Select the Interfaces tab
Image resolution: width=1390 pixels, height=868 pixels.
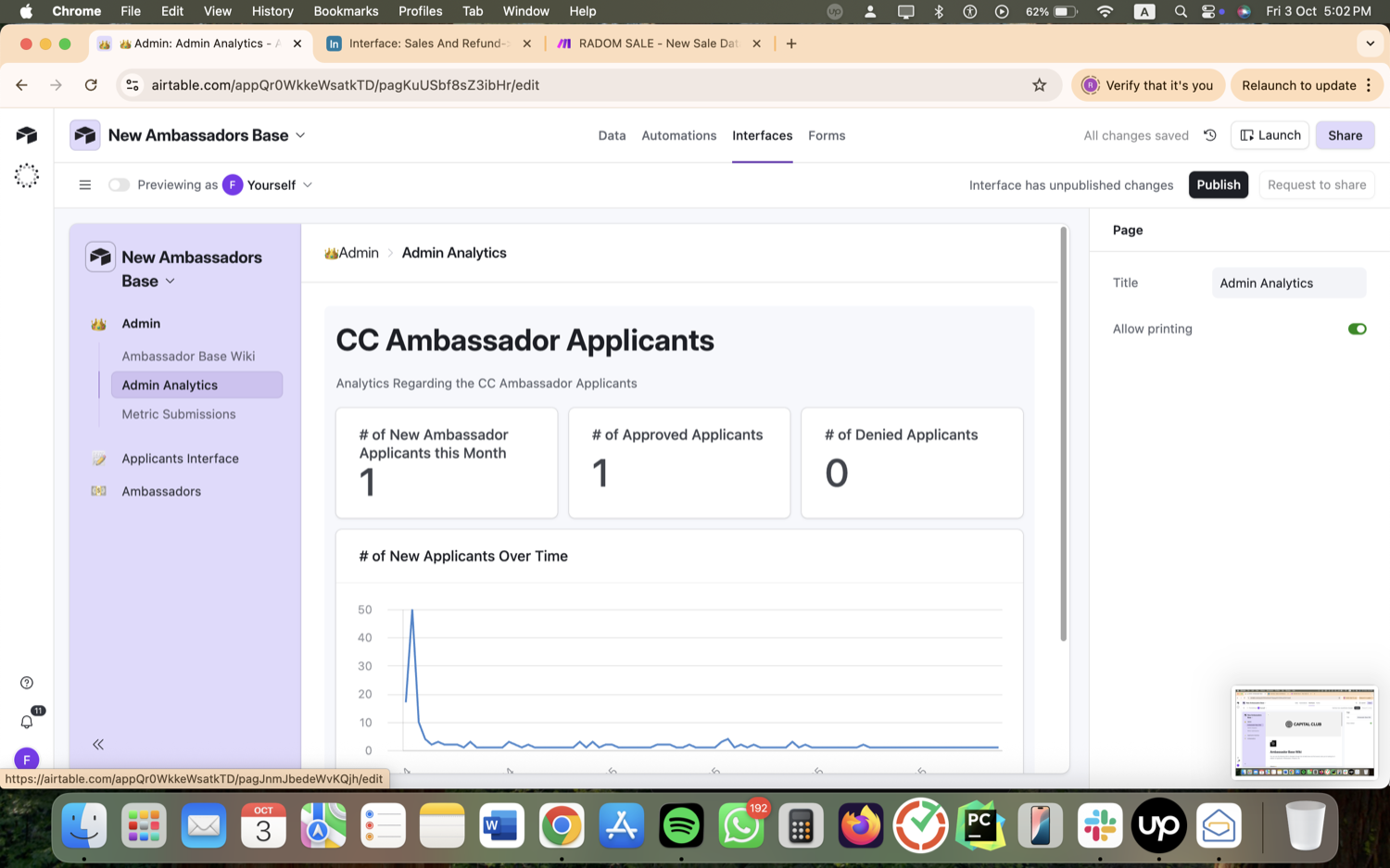click(x=762, y=135)
